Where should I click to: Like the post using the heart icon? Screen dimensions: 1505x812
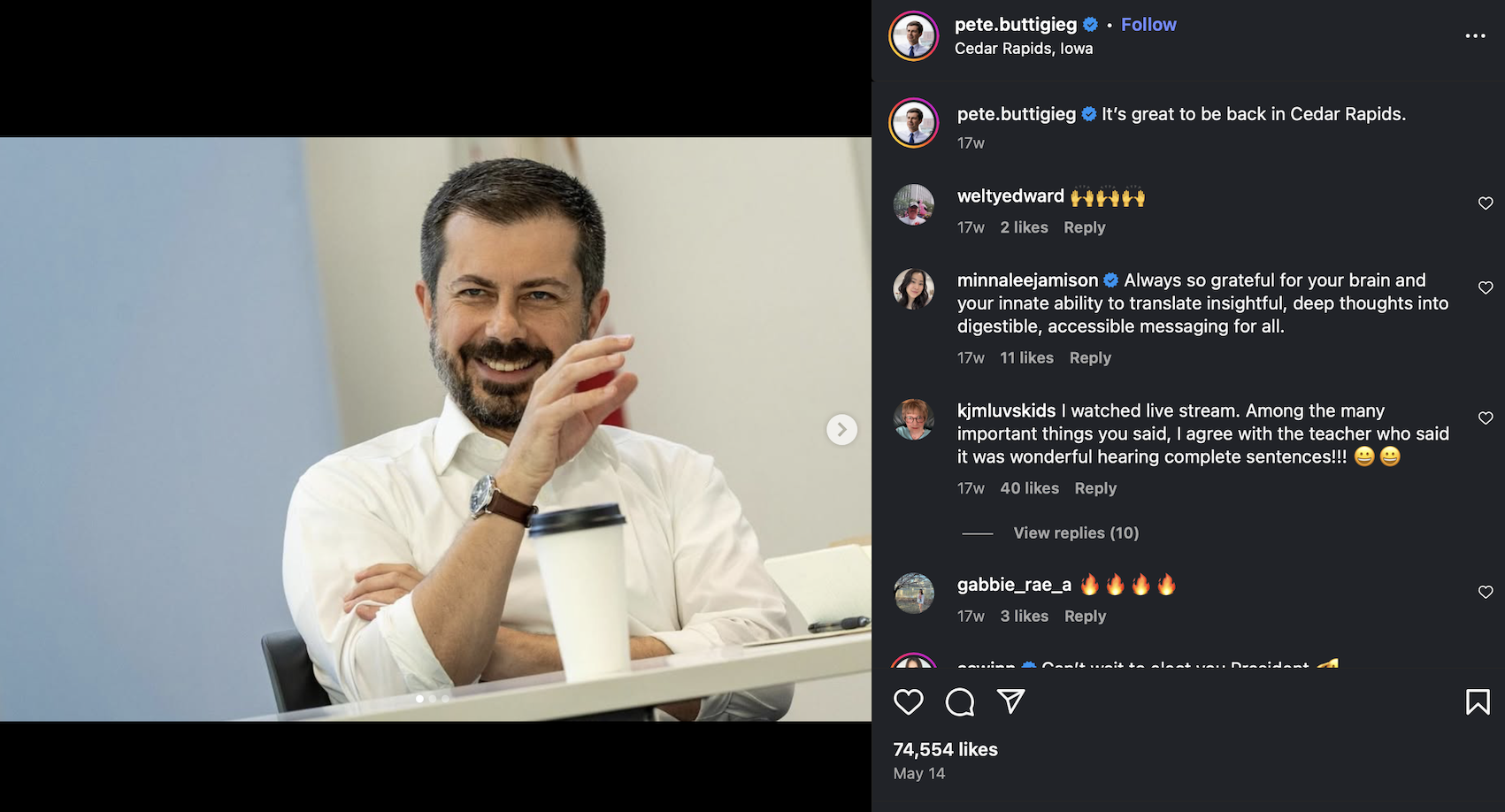pos(909,701)
